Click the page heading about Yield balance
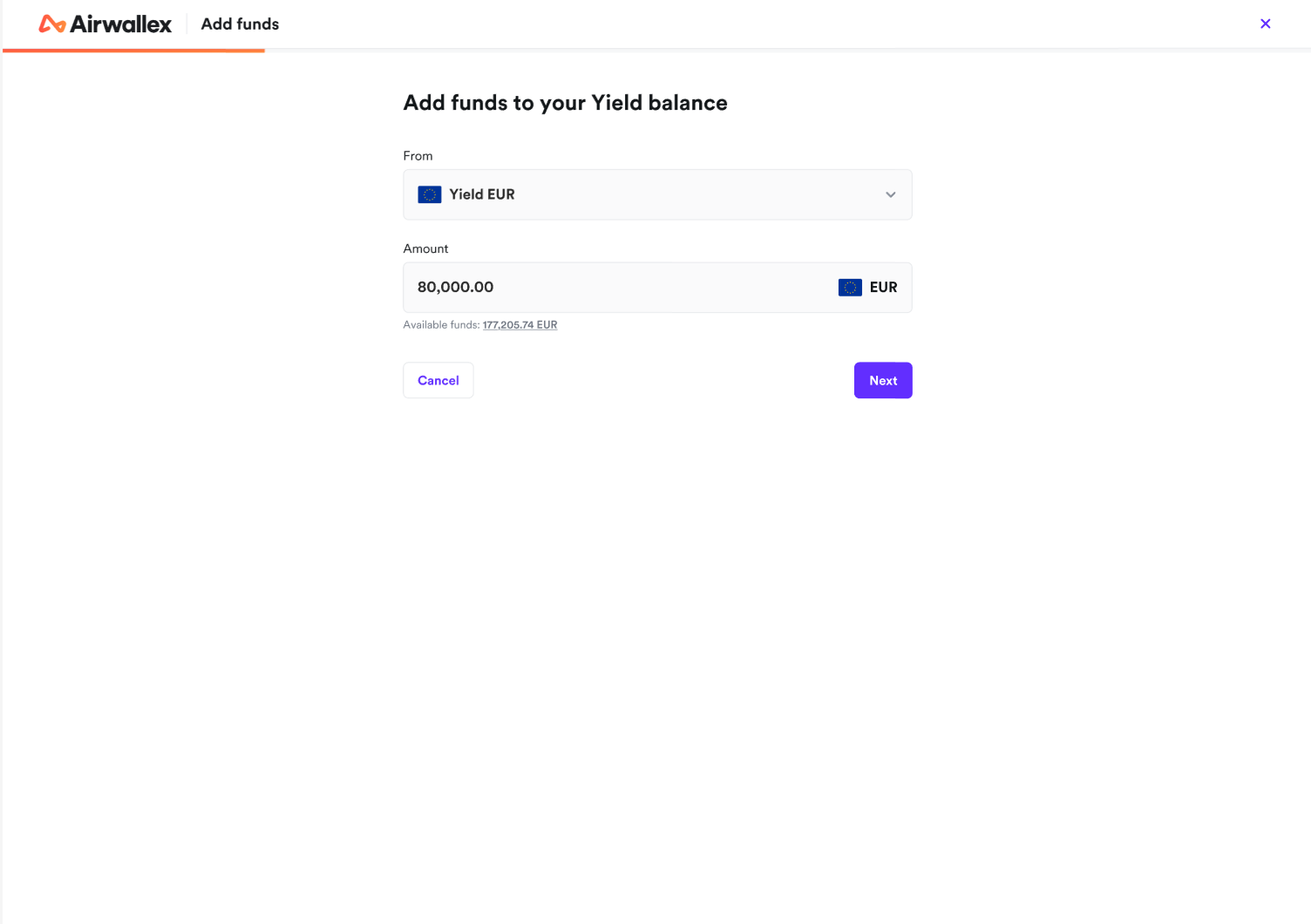This screenshot has width=1311, height=924. point(565,103)
